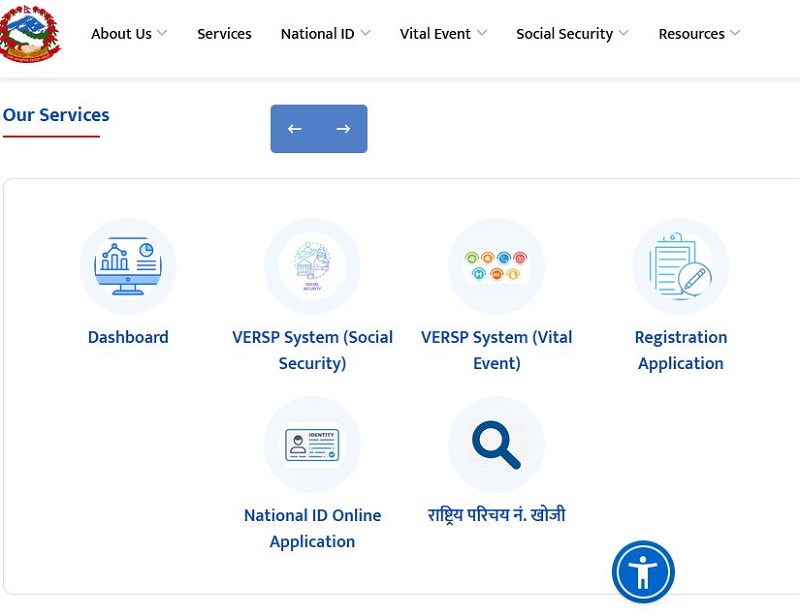Open the VERSP Vital Event icon
Image resolution: width=800 pixels, height=616 pixels.
pos(496,266)
